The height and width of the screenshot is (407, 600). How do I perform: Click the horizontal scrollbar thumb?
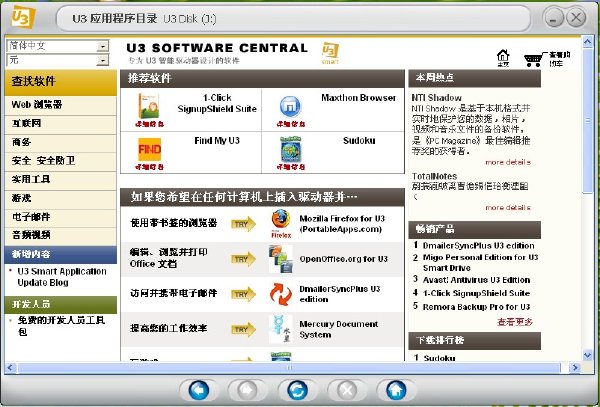(x=289, y=368)
